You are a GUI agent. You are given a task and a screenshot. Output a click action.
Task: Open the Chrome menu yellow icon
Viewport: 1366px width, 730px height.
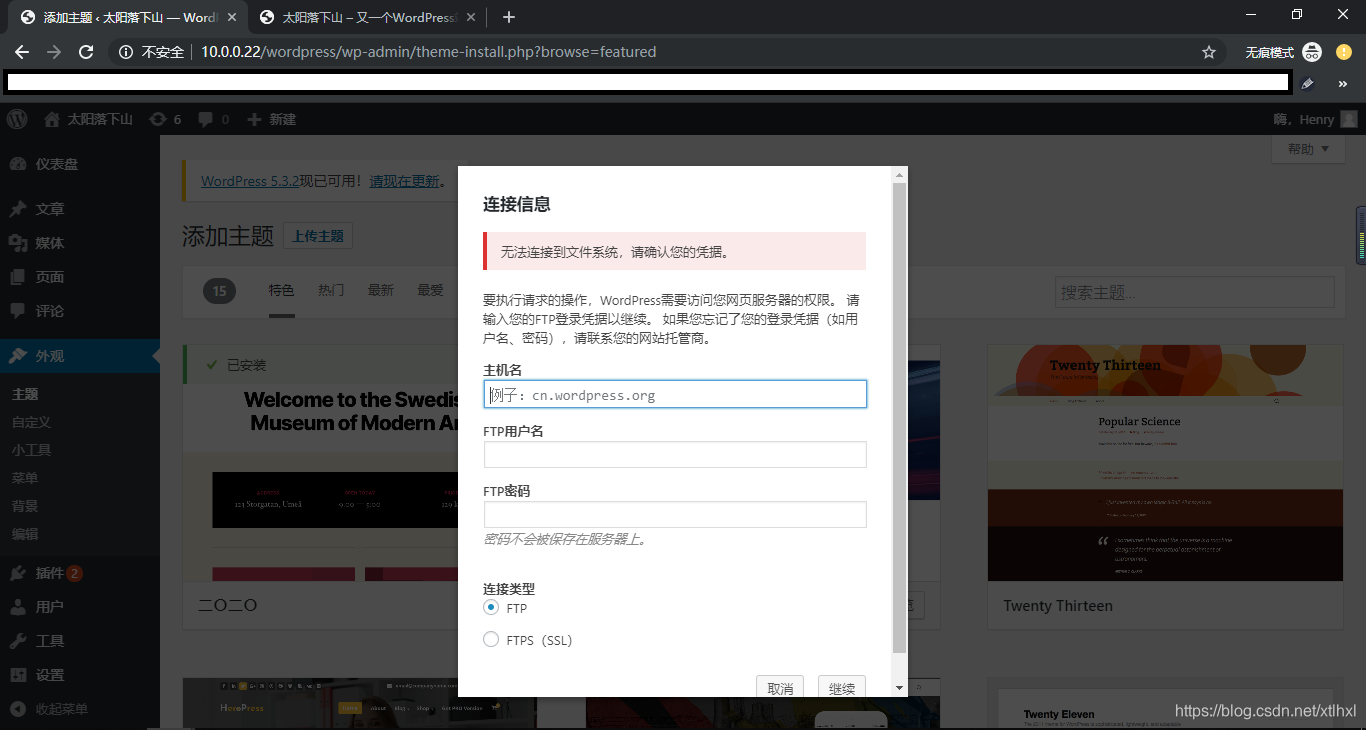(x=1343, y=52)
